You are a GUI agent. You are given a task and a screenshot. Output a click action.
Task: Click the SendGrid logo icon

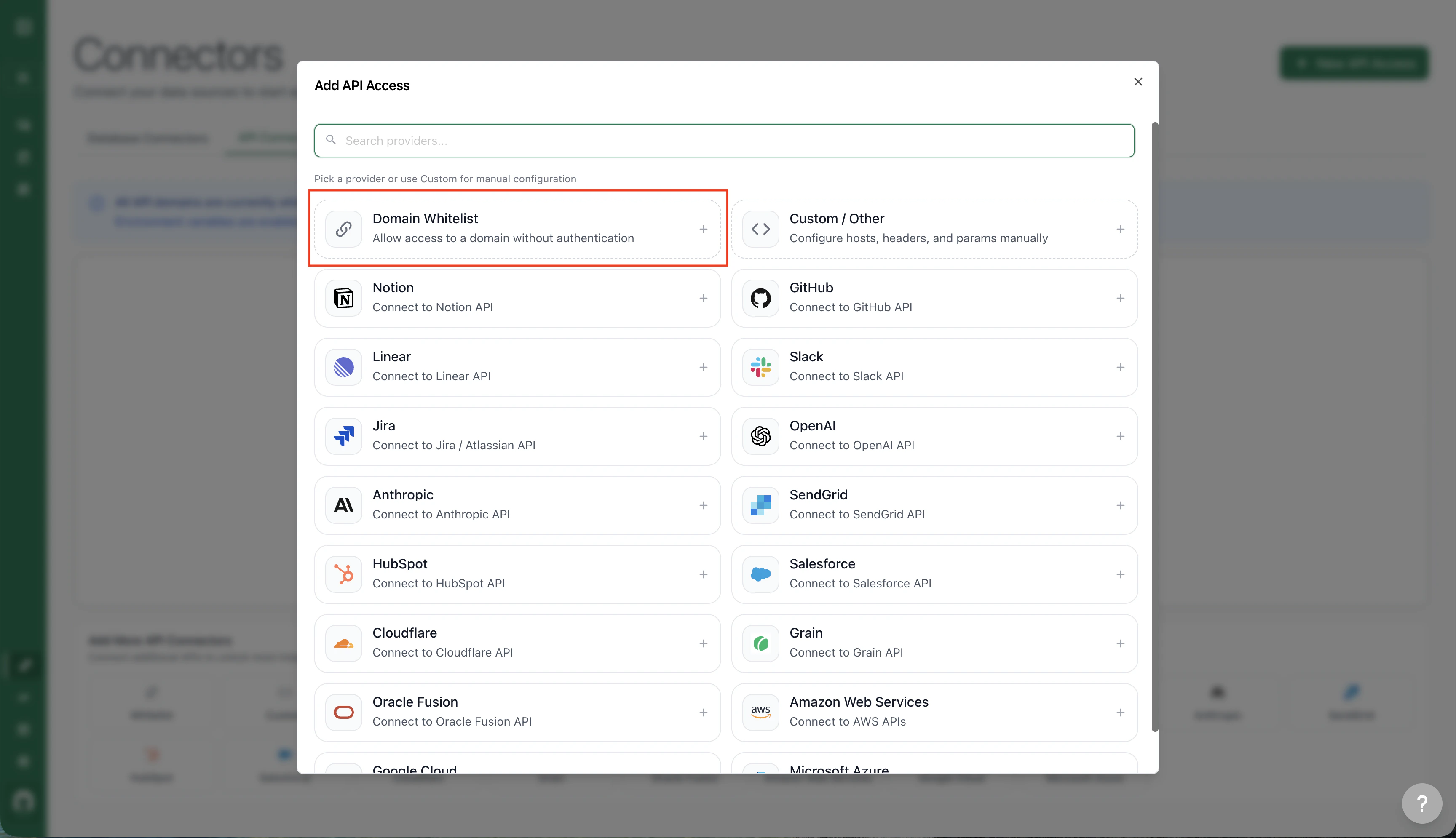[x=760, y=505]
